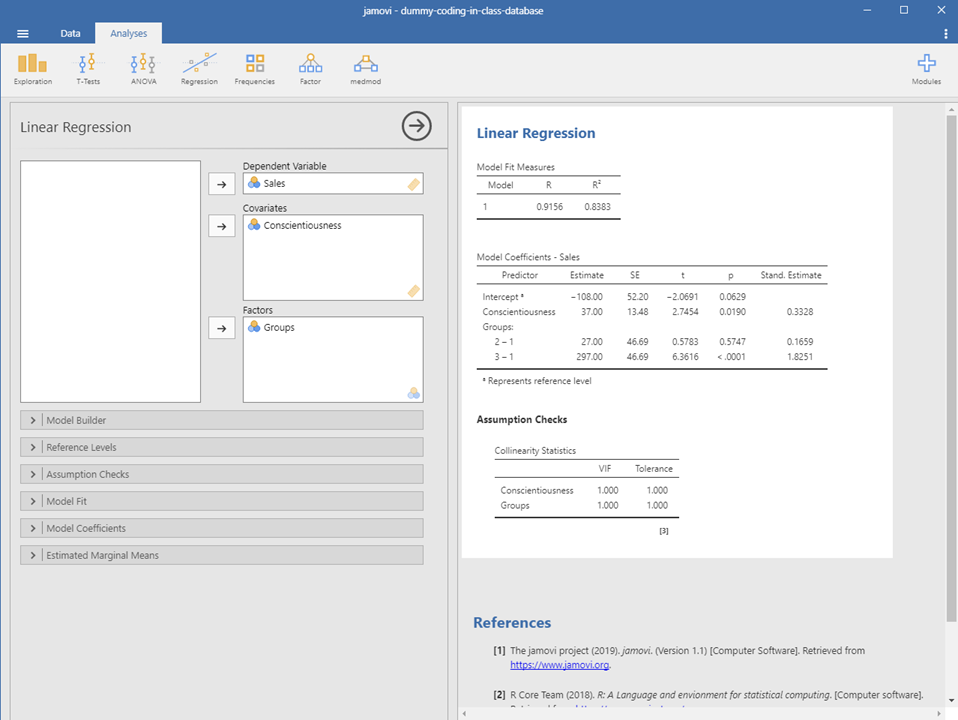Open the medmod module menu
The width and height of the screenshot is (958, 720).
point(365,68)
